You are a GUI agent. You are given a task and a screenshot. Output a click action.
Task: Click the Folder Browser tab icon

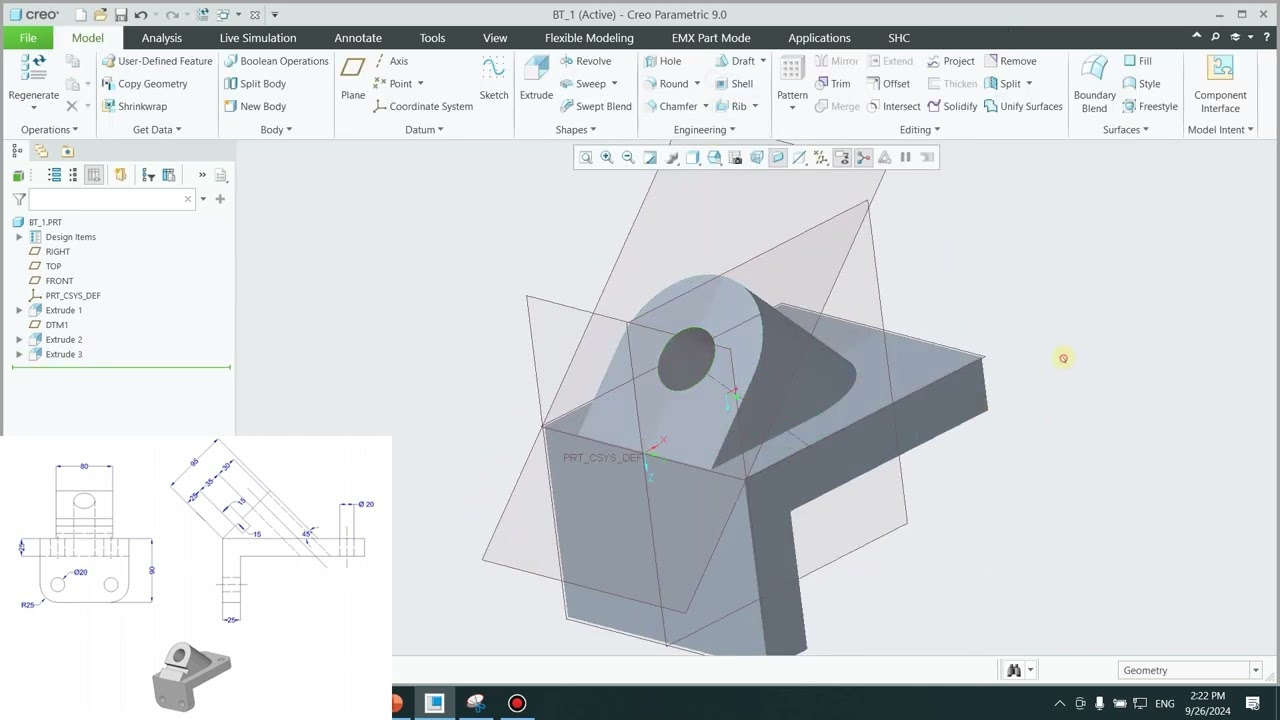pos(41,151)
